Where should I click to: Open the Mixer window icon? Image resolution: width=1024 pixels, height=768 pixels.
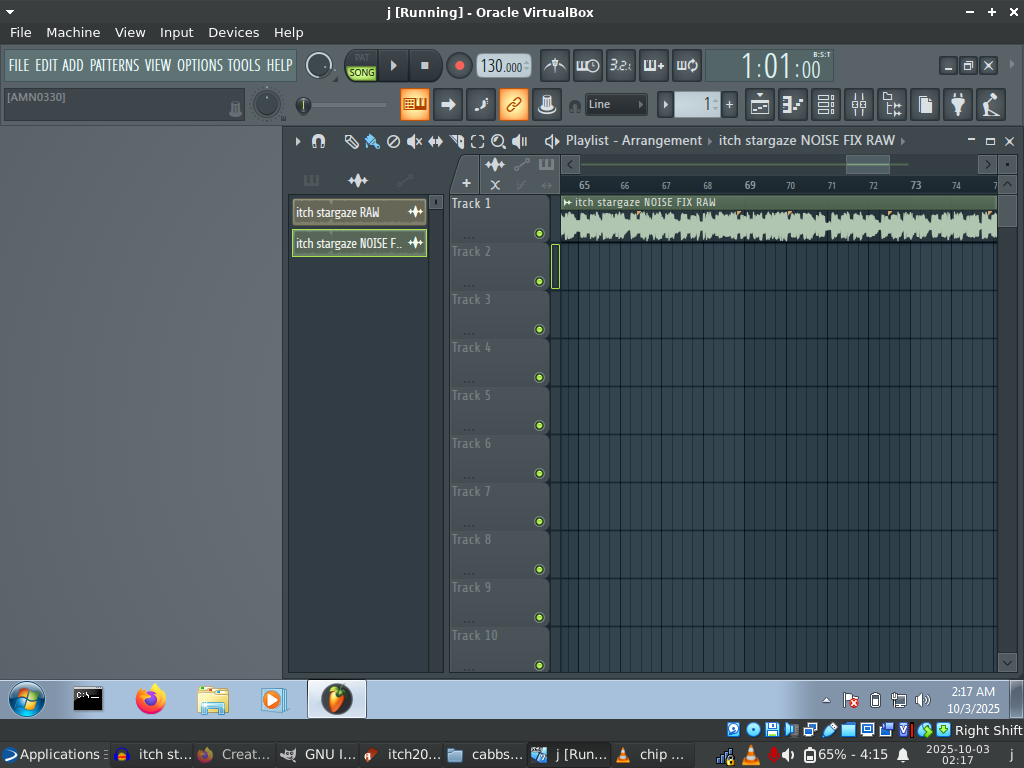point(859,104)
